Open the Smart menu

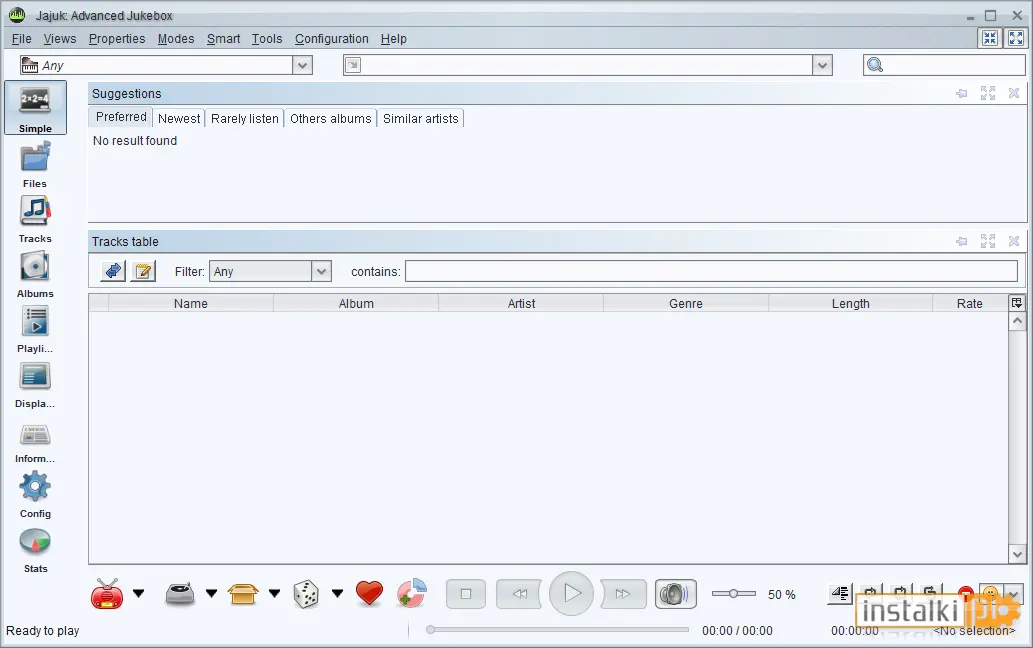point(223,39)
